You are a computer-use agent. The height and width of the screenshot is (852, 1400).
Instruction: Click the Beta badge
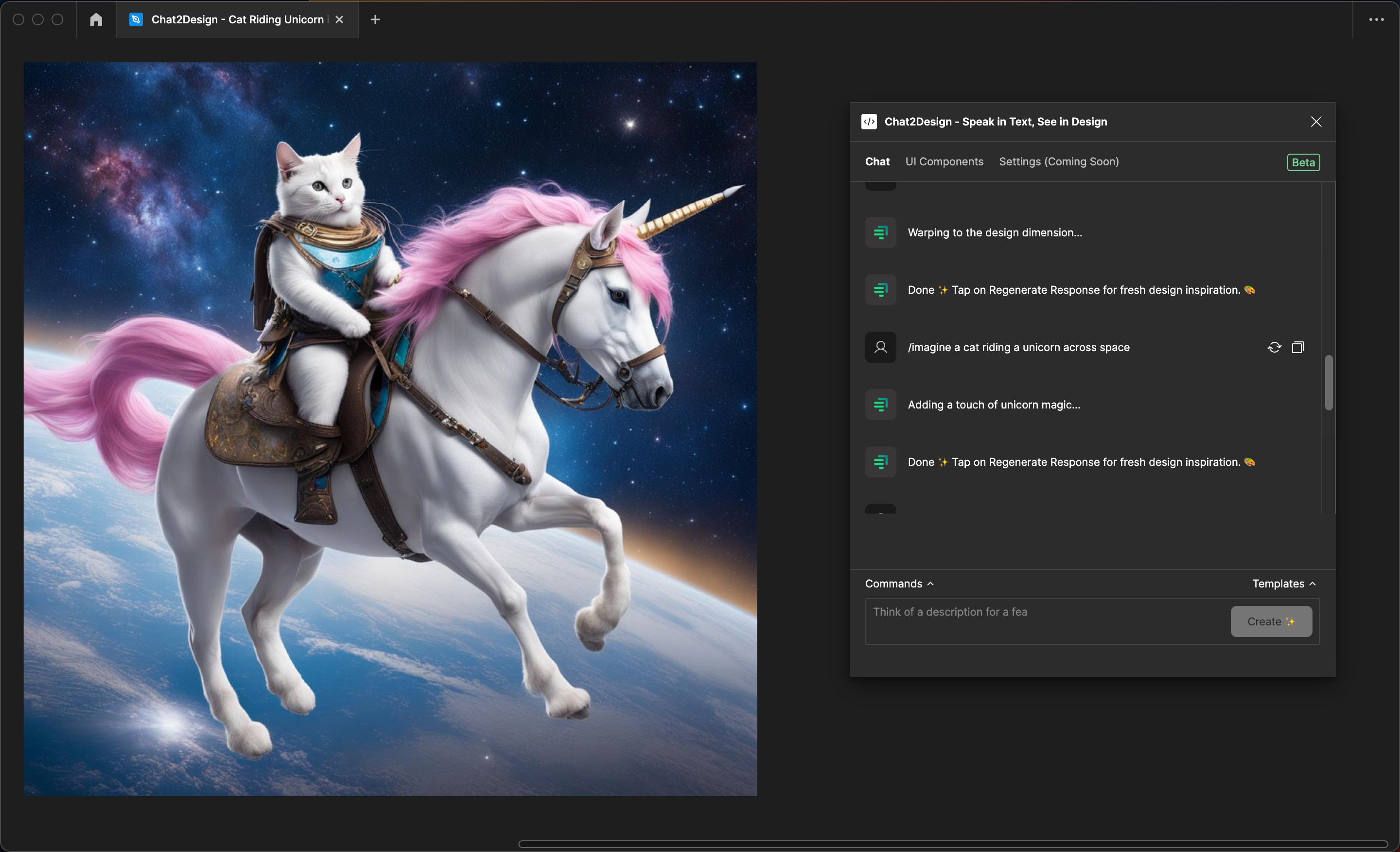pyautogui.click(x=1303, y=162)
